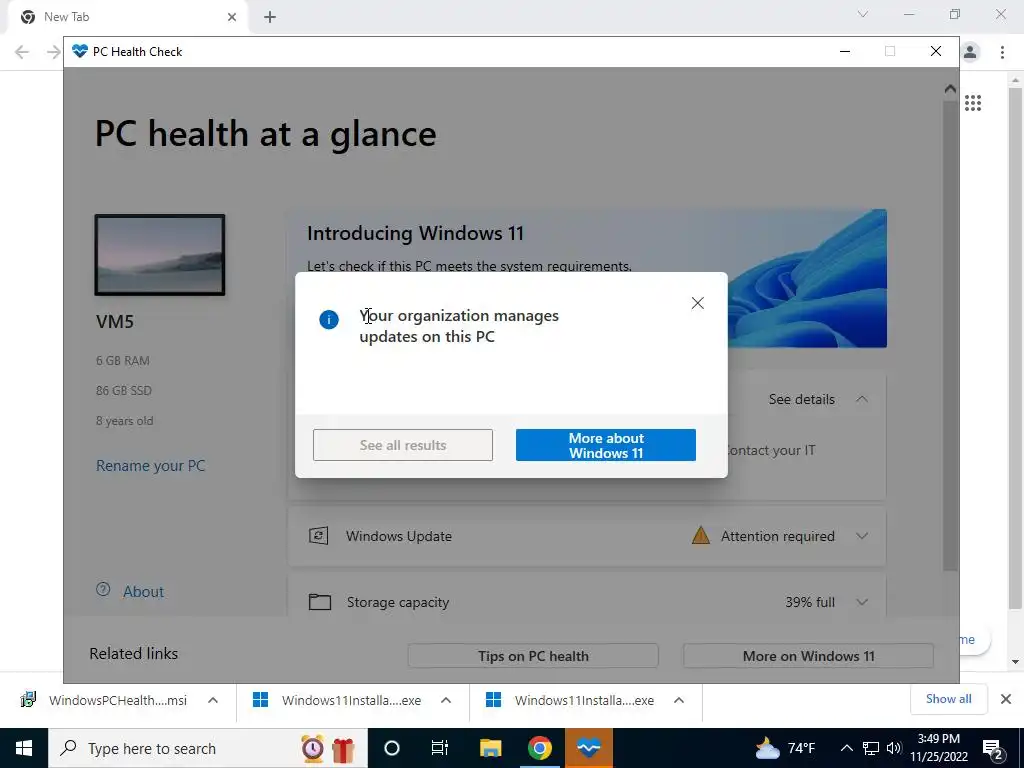Click Chrome back arrow
This screenshot has width=1024, height=768.
(x=22, y=52)
